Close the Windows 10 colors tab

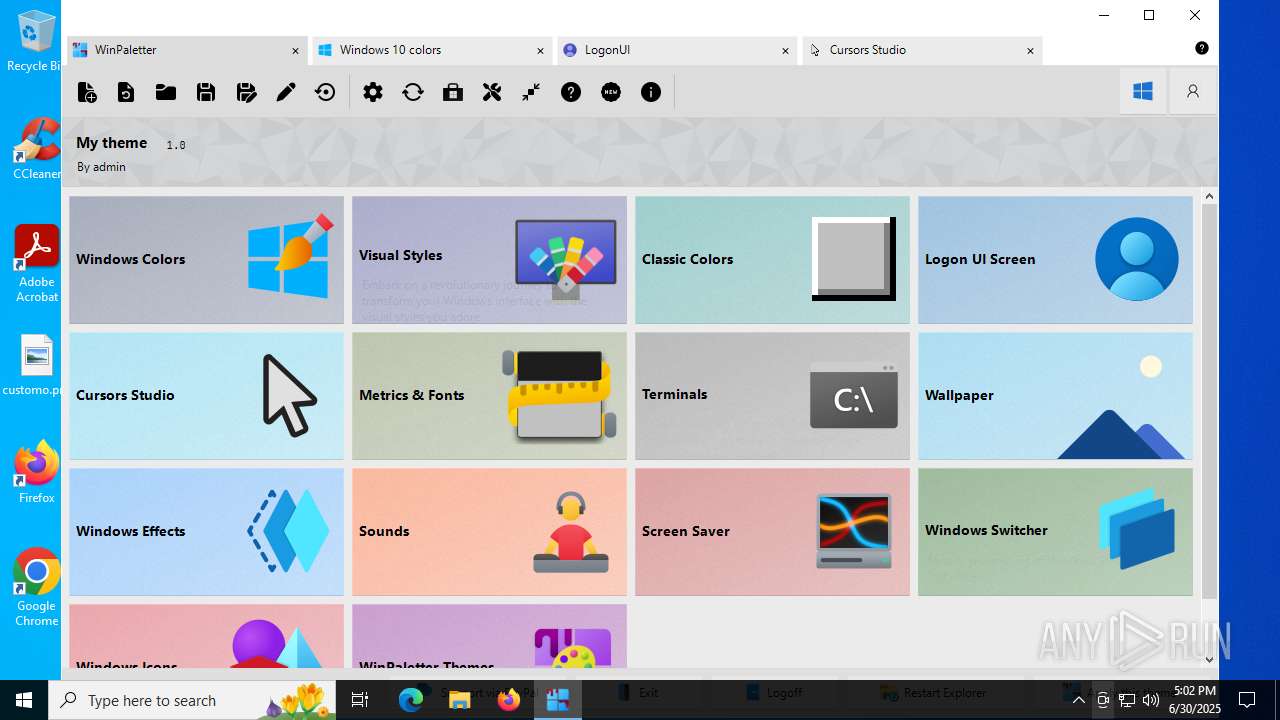pos(540,50)
